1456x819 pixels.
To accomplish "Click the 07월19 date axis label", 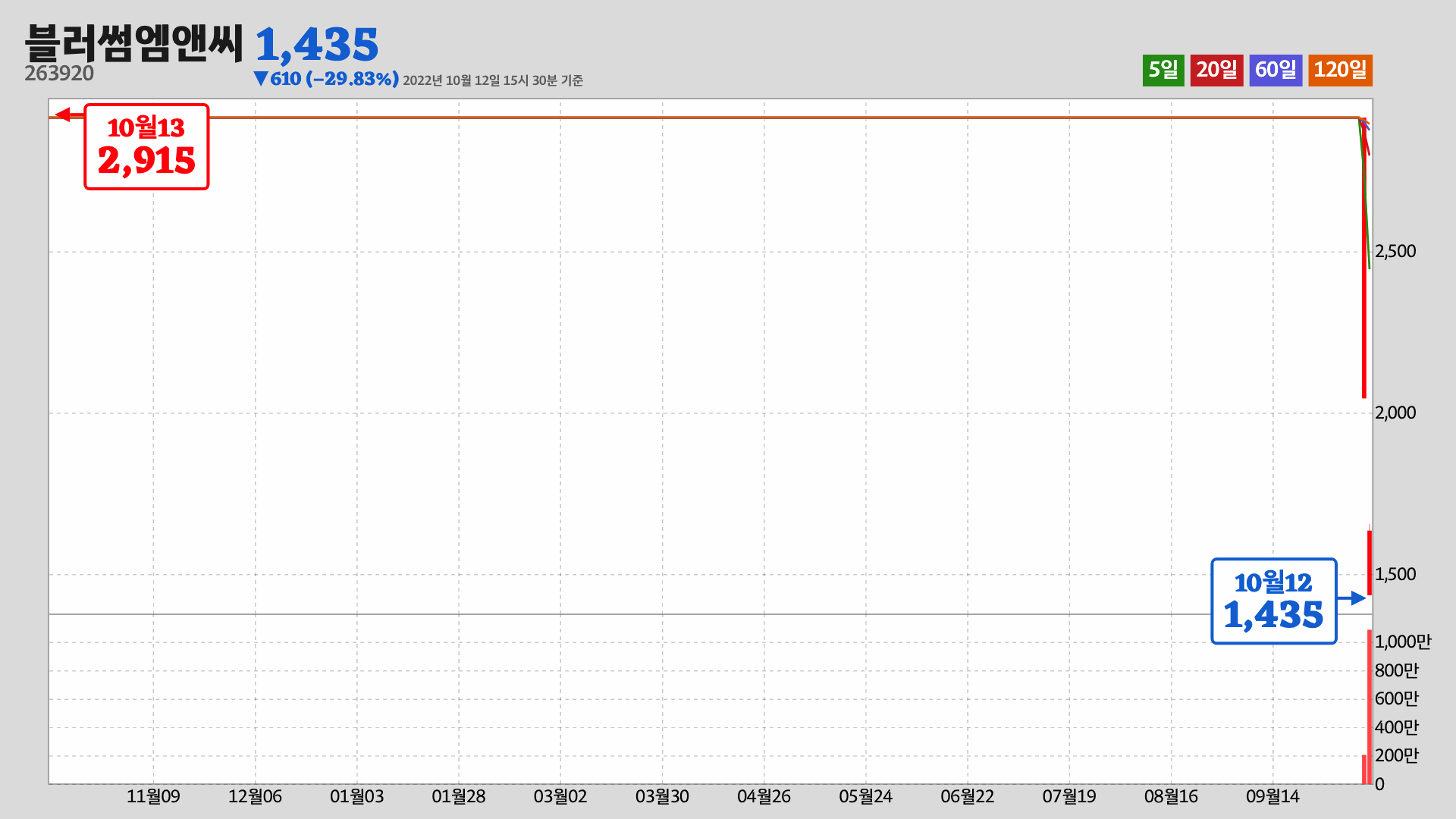I will (x=1069, y=797).
